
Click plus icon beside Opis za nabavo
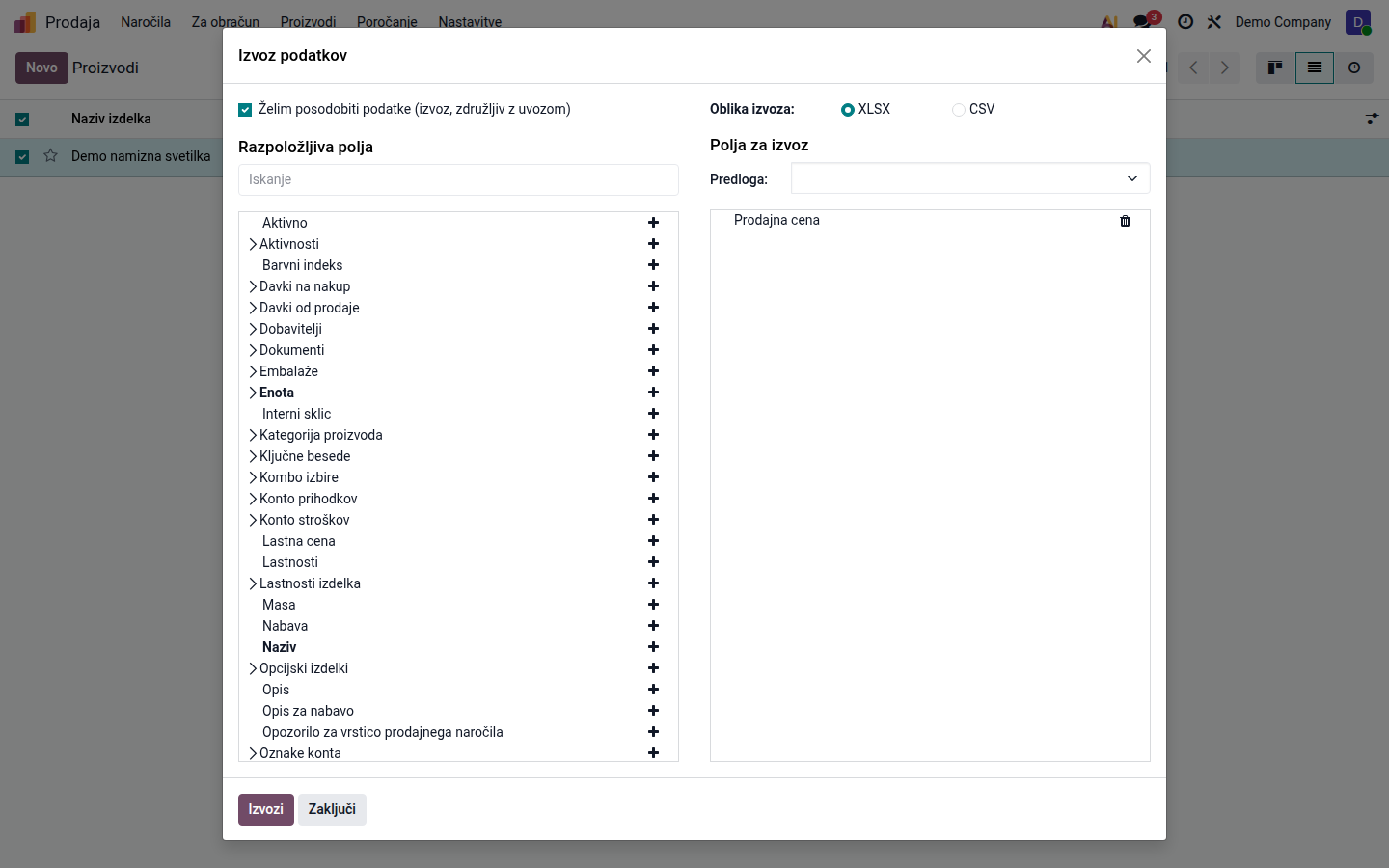(653, 711)
